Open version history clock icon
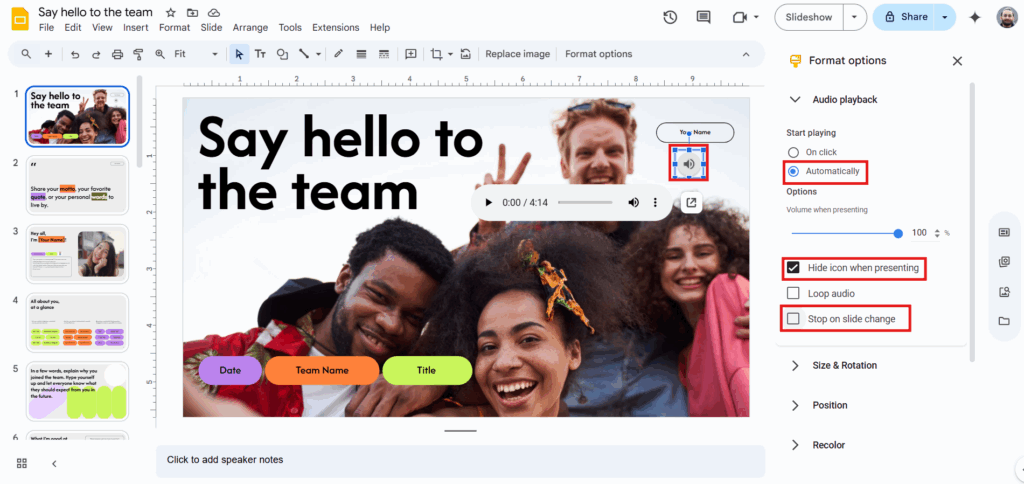This screenshot has height=484, width=1024. tap(670, 17)
